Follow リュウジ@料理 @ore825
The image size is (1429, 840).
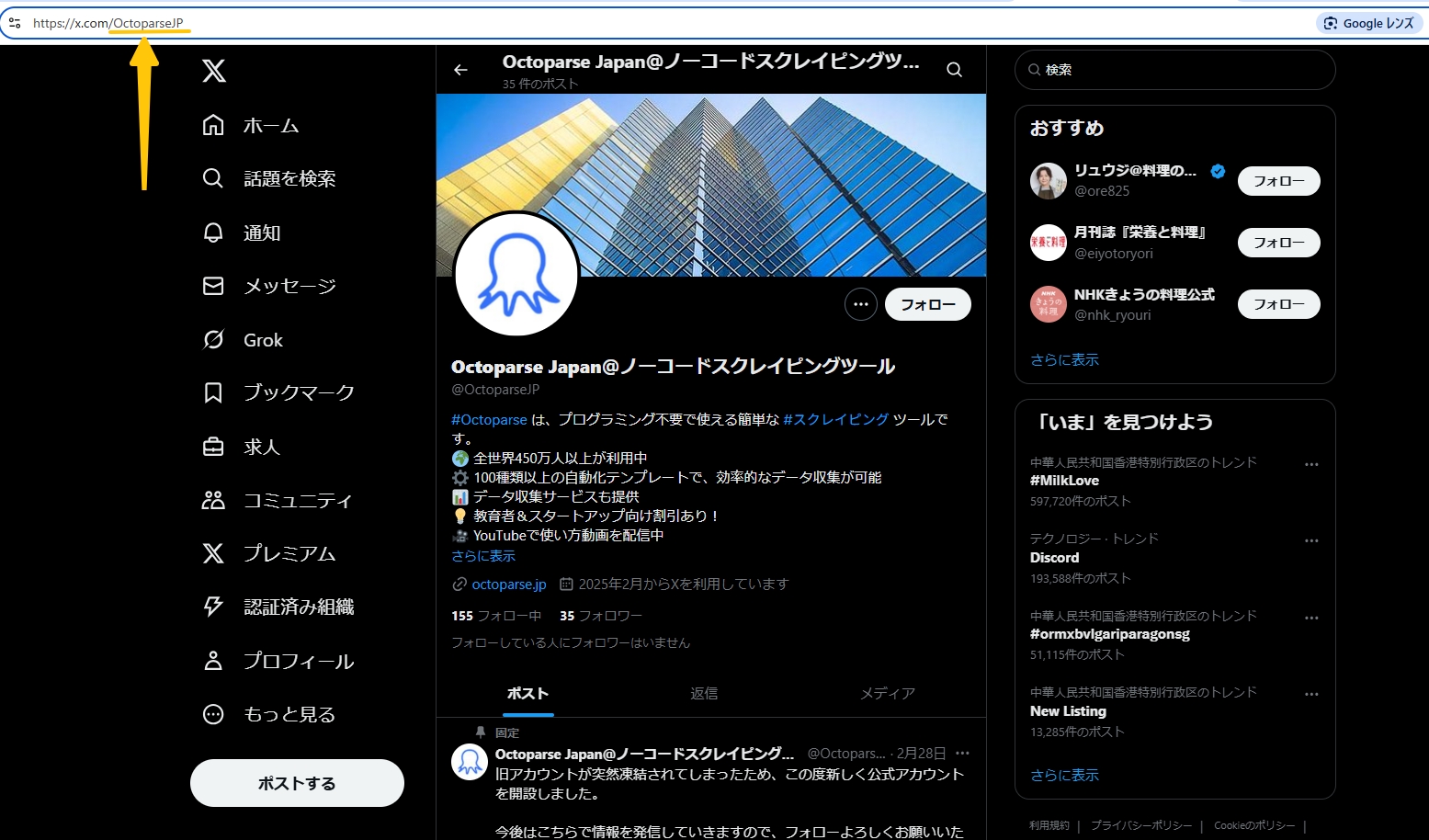pos(1279,181)
